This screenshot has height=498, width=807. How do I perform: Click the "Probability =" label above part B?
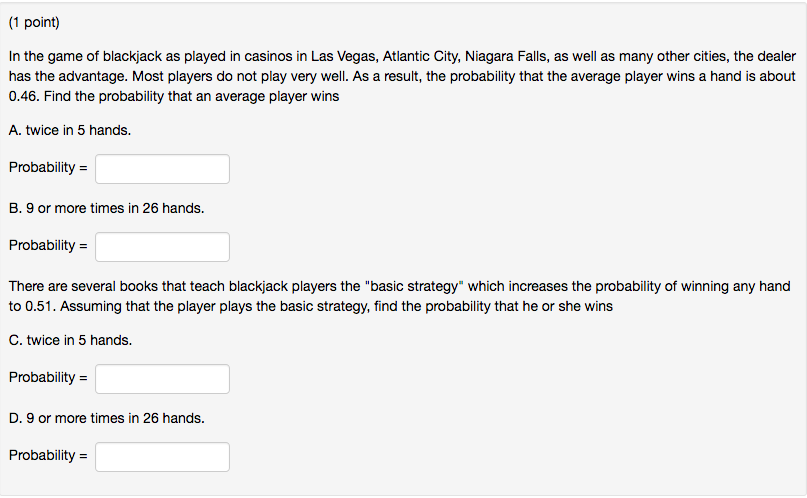(x=48, y=167)
